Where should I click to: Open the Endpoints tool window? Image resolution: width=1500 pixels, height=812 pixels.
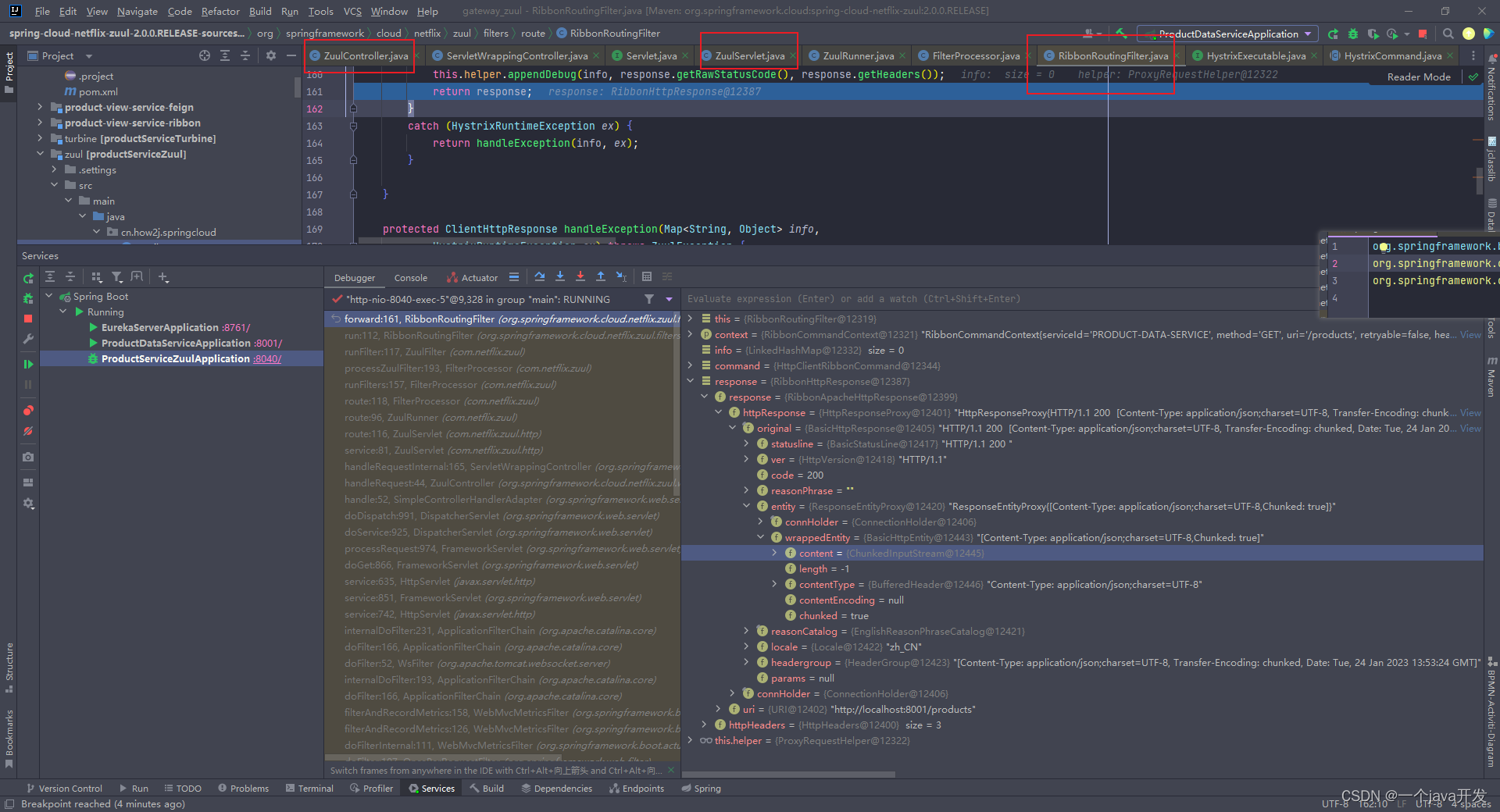pos(637,789)
